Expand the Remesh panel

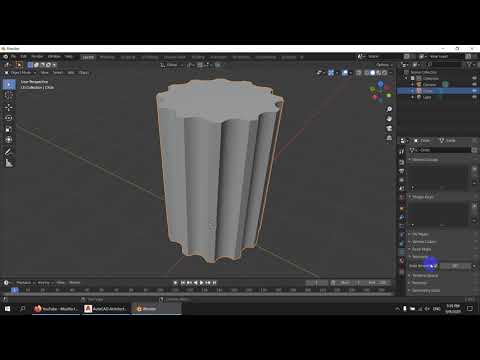(x=419, y=283)
